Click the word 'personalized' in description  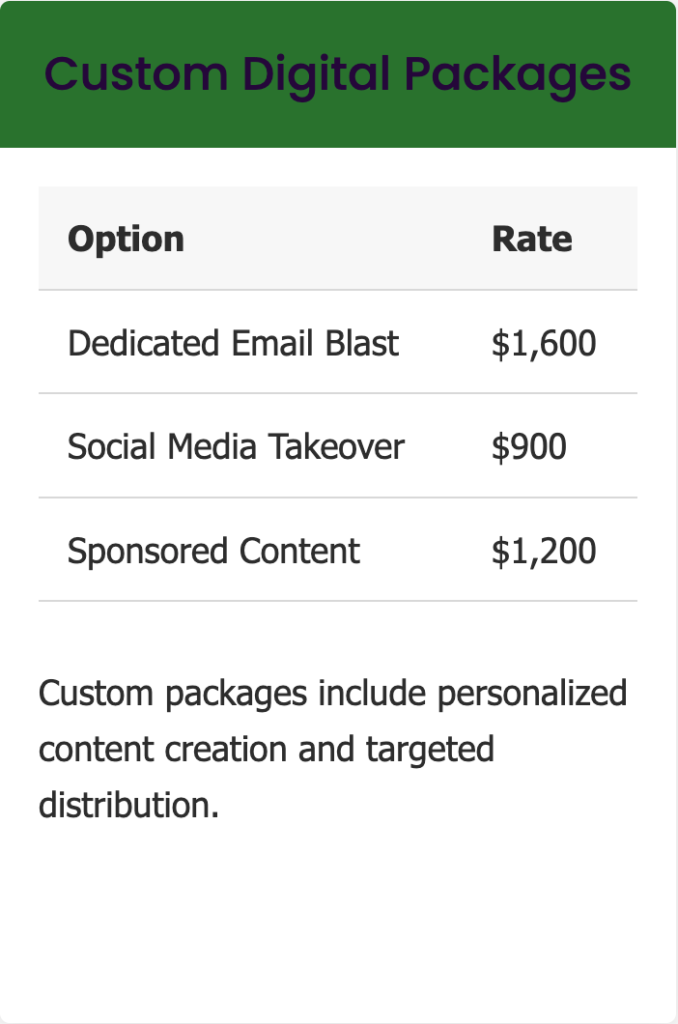pyautogui.click(x=532, y=694)
